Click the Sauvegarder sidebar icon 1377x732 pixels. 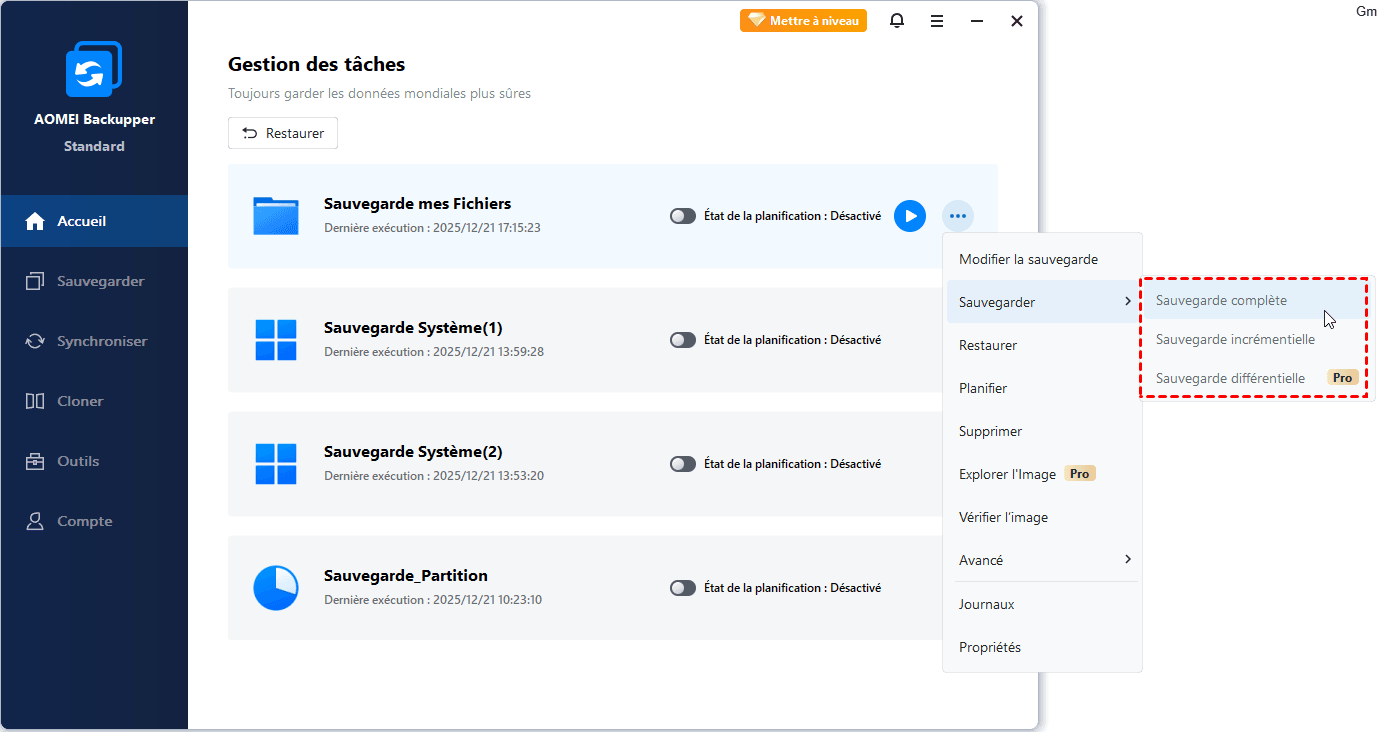pos(35,281)
